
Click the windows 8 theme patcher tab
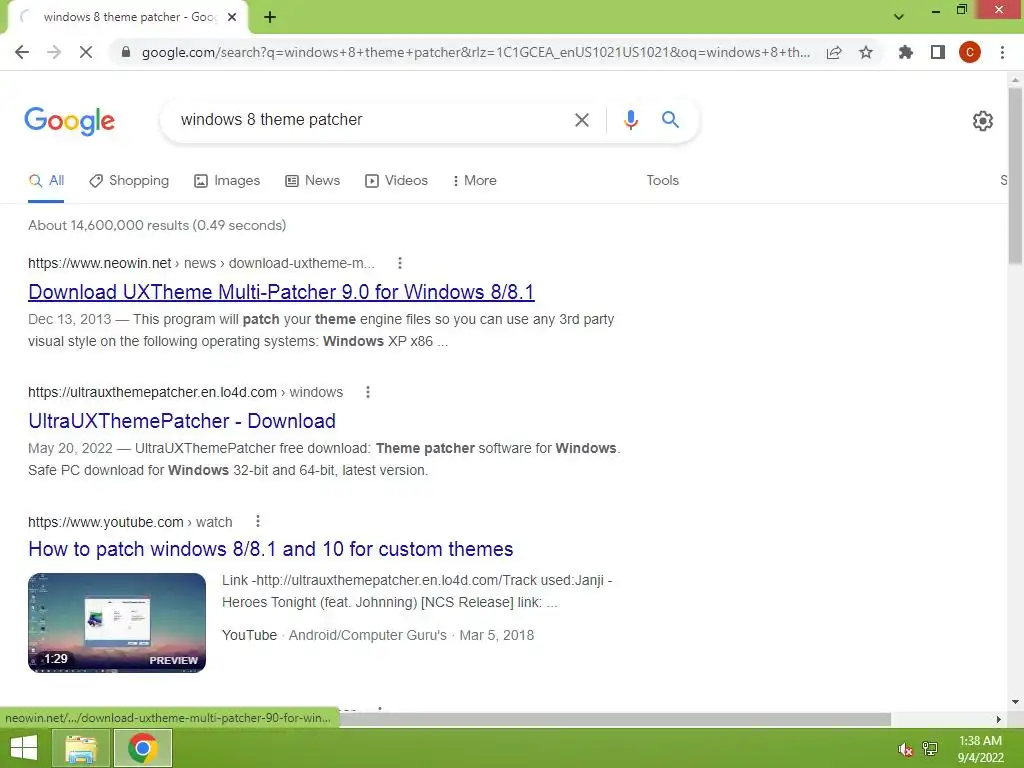129,17
